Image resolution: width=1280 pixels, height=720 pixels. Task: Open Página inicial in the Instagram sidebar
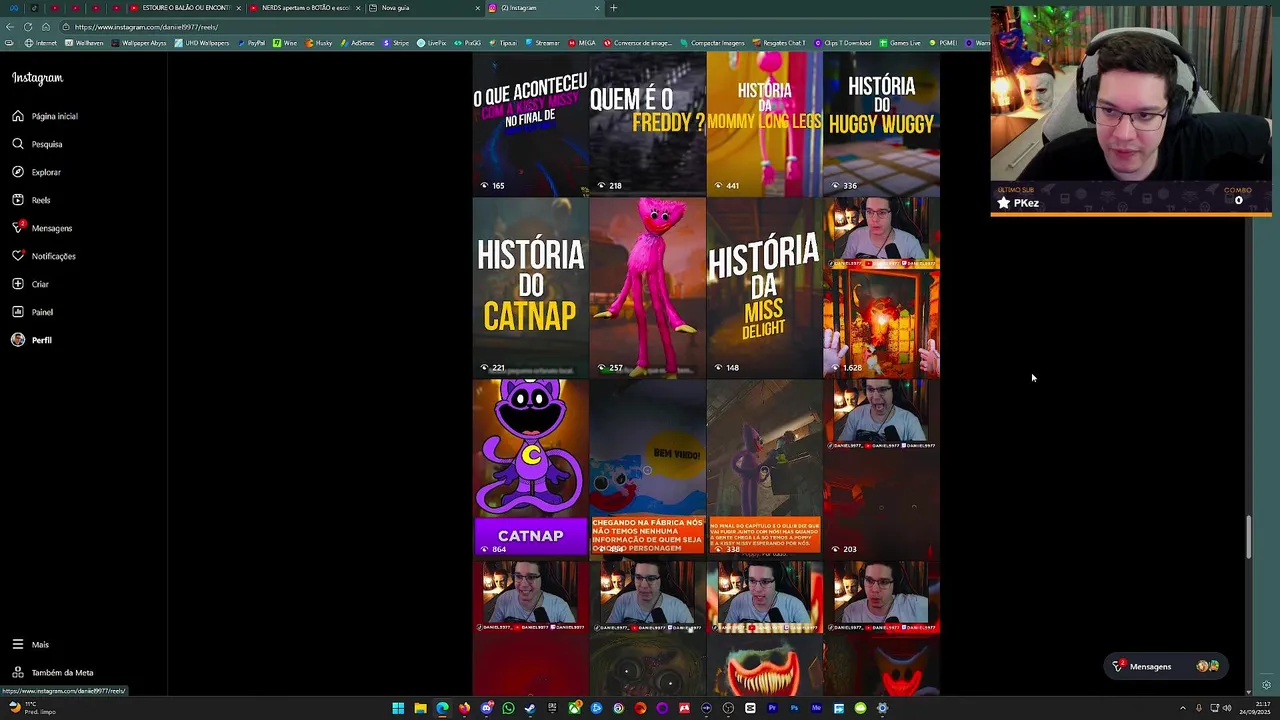(45, 116)
